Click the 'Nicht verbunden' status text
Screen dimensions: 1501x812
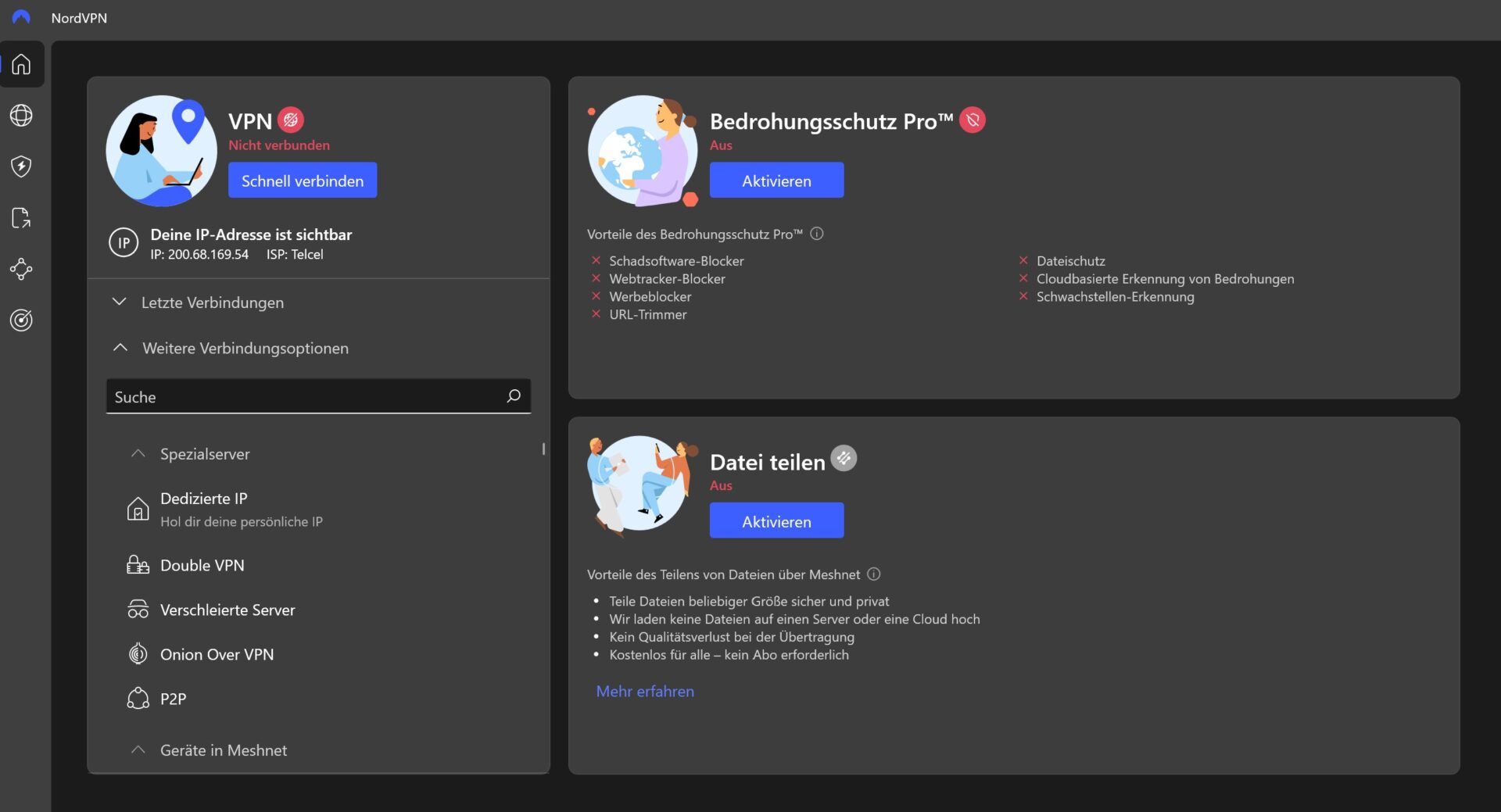click(279, 145)
